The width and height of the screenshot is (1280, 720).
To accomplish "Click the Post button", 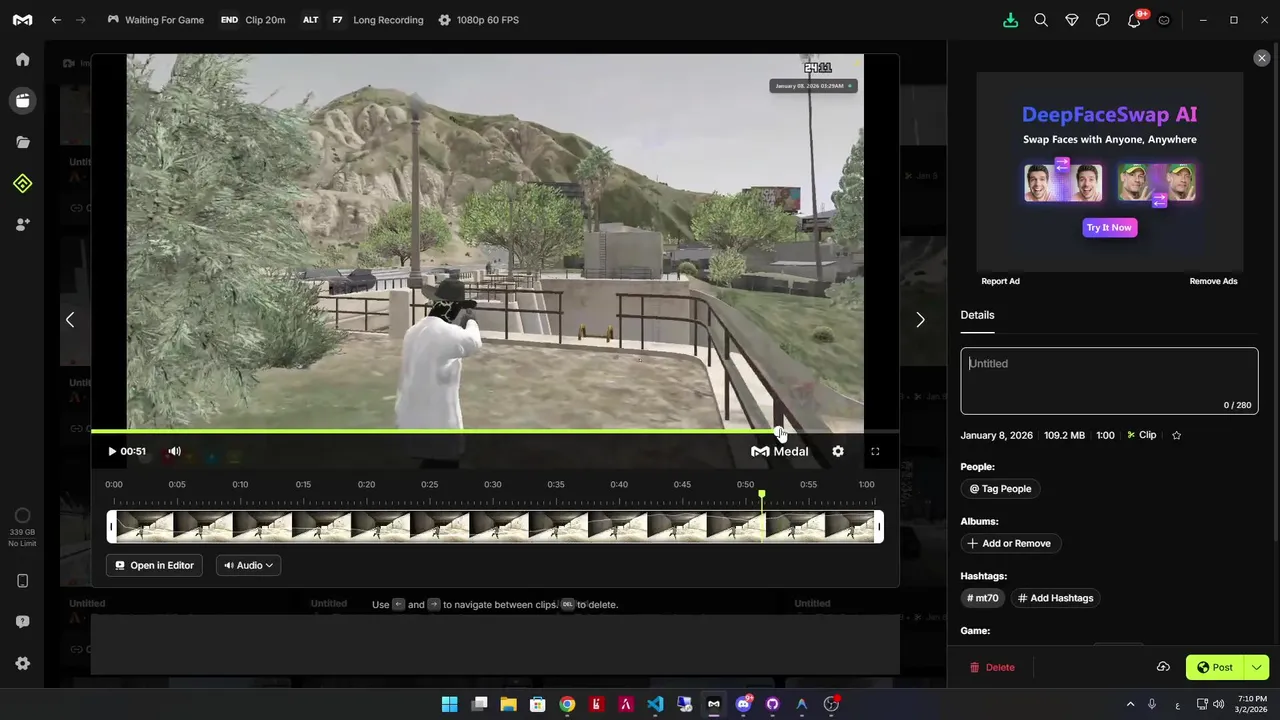I will coord(1214,667).
